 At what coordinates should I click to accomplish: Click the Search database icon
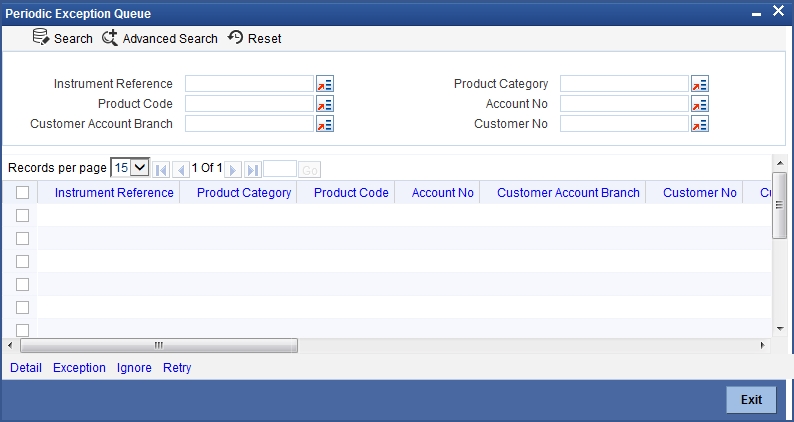click(41, 37)
